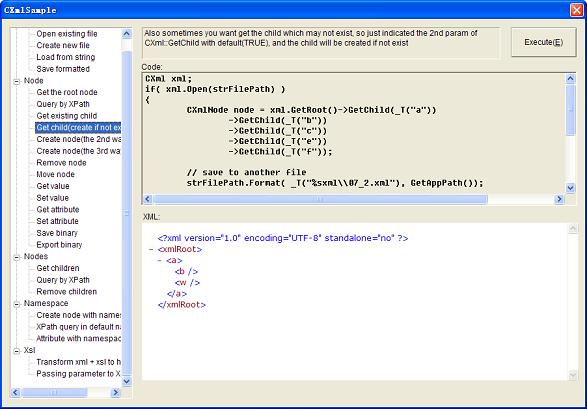The height and width of the screenshot is (409, 587).
Task: Select the 'Xsl' group label
Action: [29, 350]
